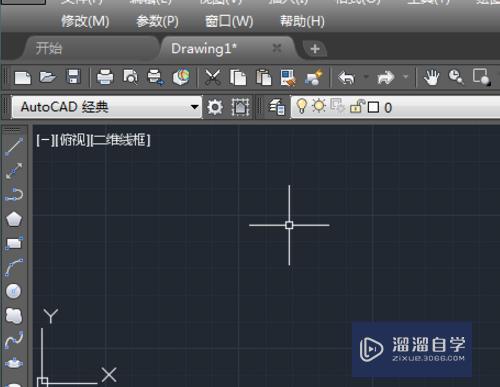Close the Drawing1* tab

click(x=277, y=48)
